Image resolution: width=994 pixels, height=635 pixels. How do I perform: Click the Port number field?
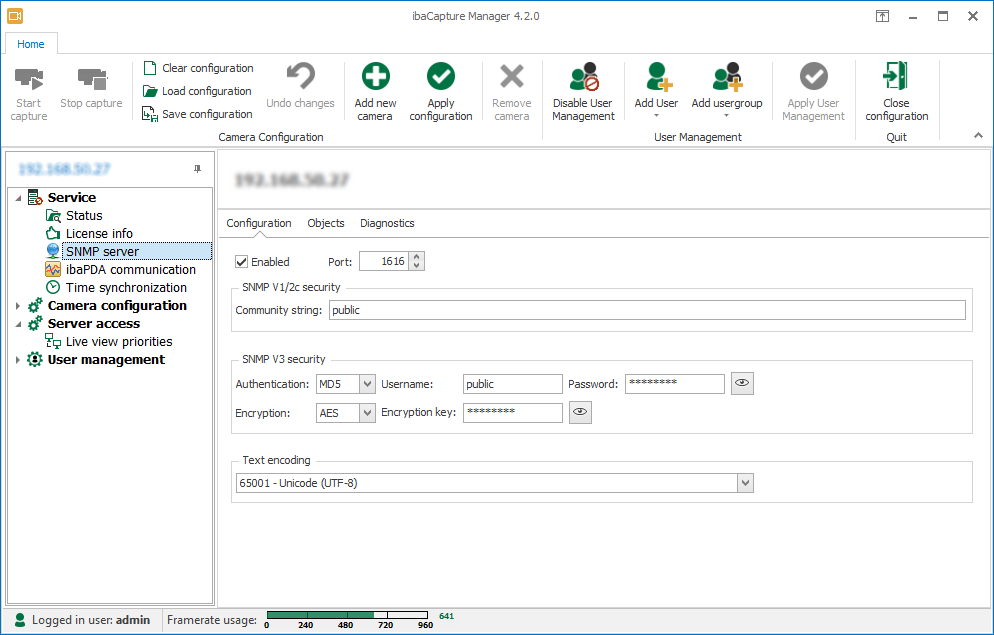click(x=385, y=261)
